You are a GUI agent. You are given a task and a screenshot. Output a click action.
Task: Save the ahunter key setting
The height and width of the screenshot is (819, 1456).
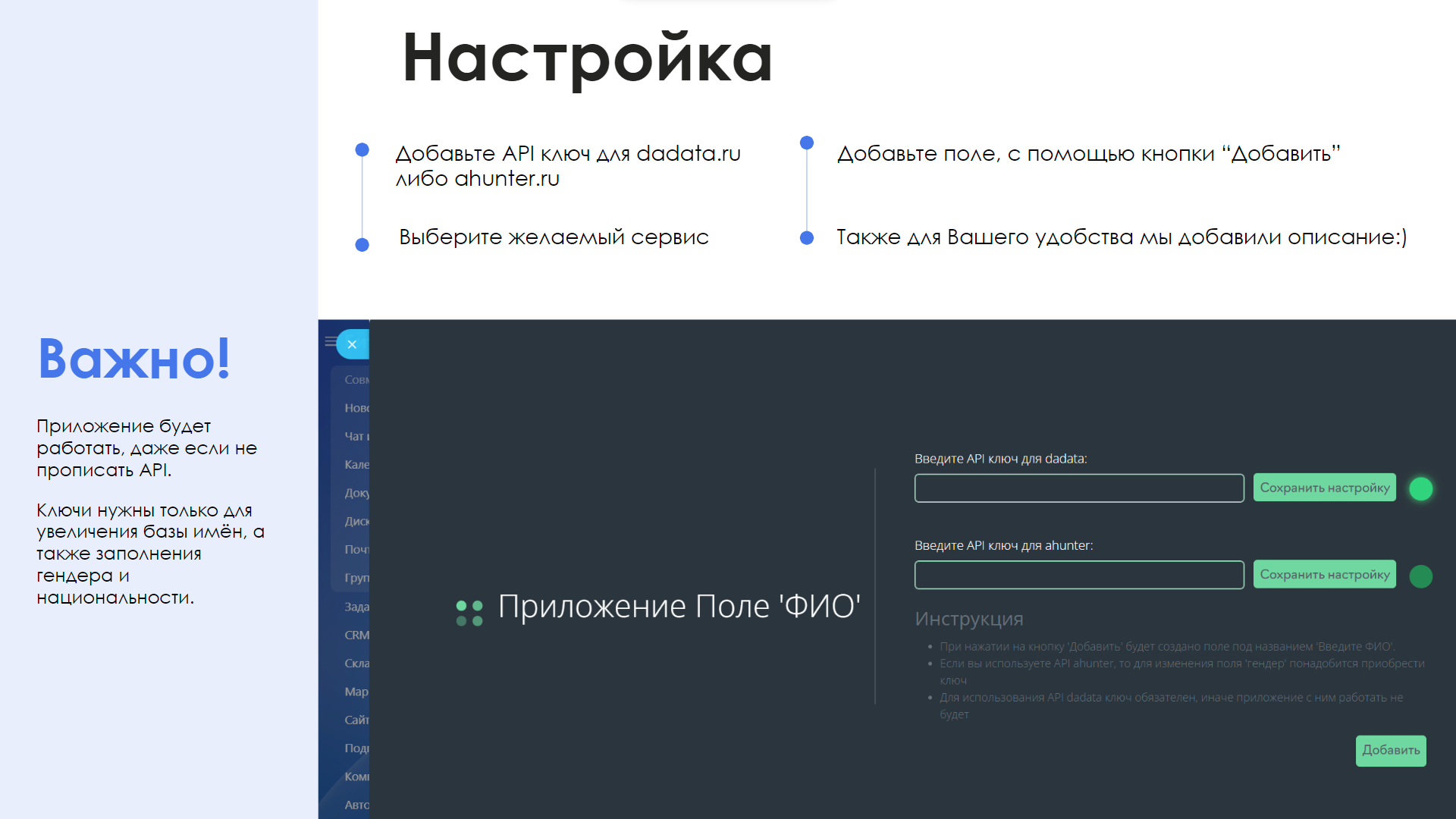(1324, 574)
